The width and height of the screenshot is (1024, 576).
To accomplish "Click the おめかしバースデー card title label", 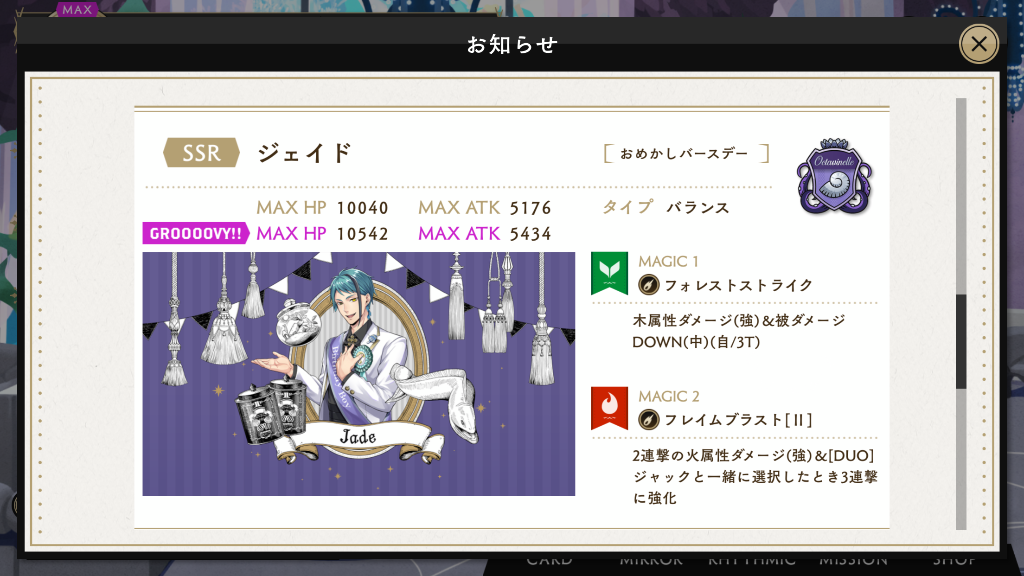I will 684,153.
